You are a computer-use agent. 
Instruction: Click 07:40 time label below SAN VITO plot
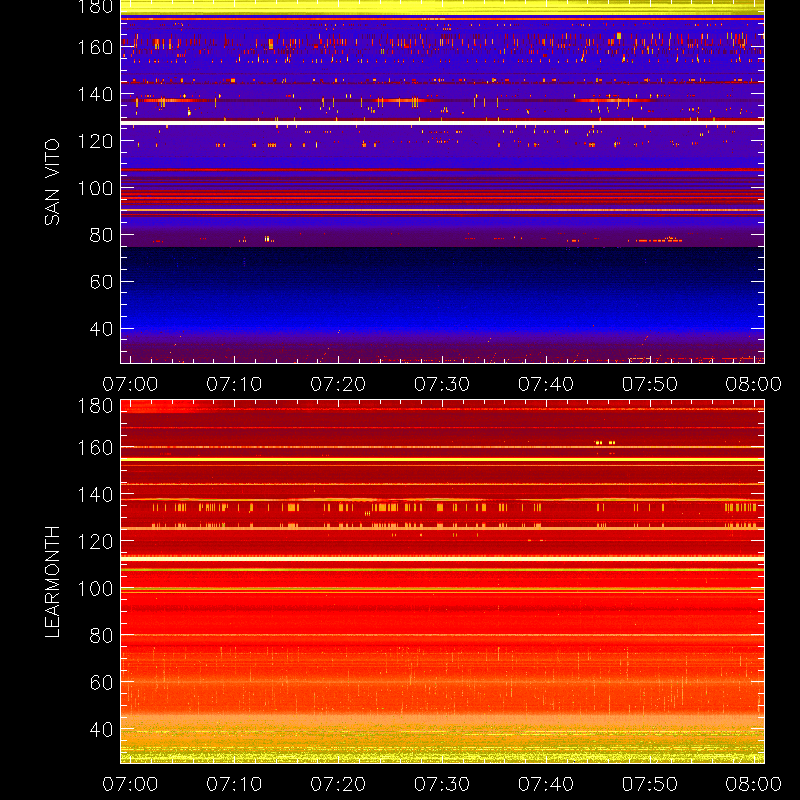[546, 384]
